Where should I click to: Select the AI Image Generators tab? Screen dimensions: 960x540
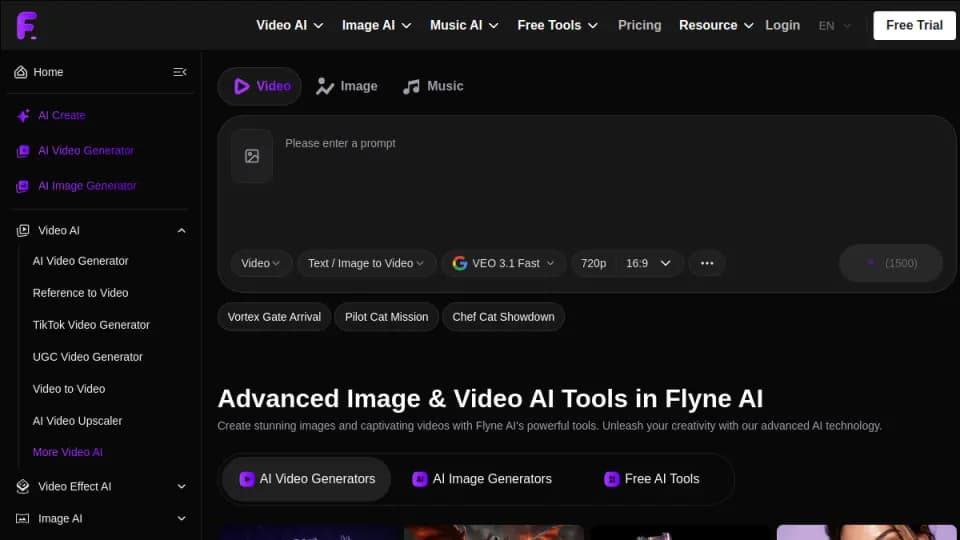(x=482, y=479)
